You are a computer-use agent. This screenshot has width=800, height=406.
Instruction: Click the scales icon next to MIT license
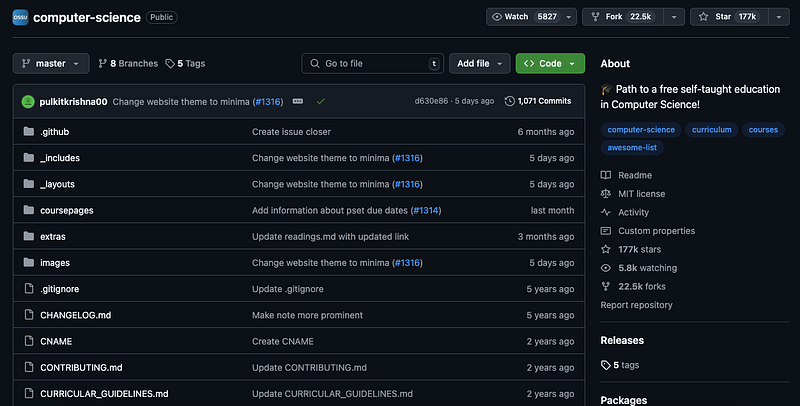[606, 194]
